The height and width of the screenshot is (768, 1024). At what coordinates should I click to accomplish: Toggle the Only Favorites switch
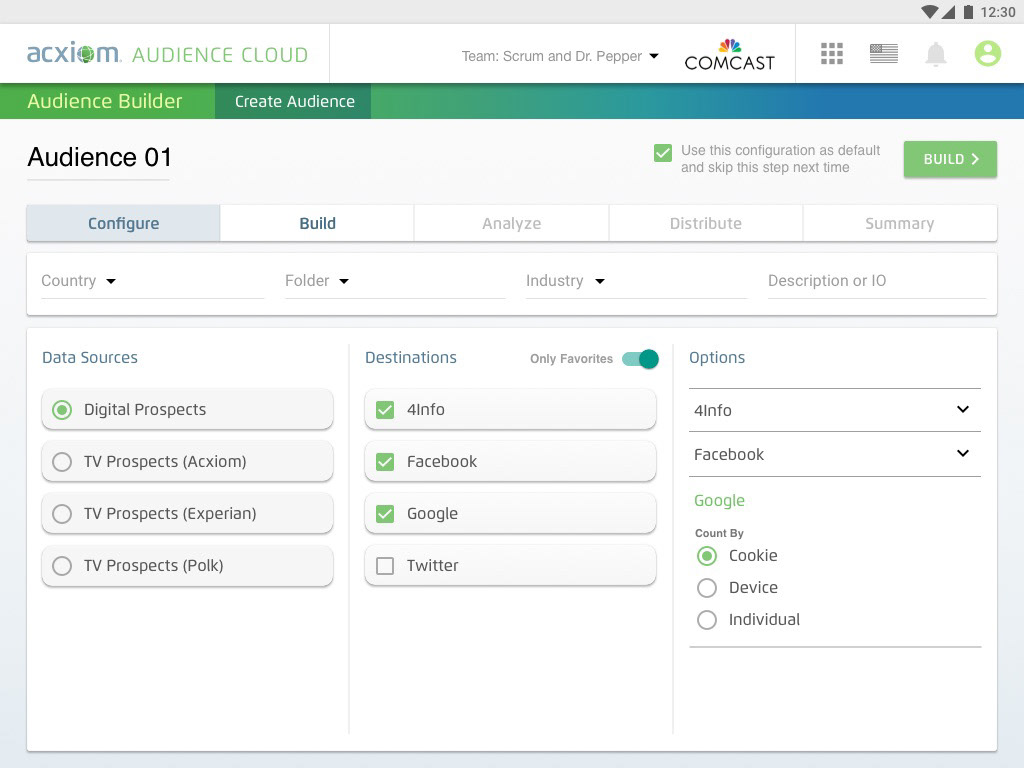tap(641, 359)
